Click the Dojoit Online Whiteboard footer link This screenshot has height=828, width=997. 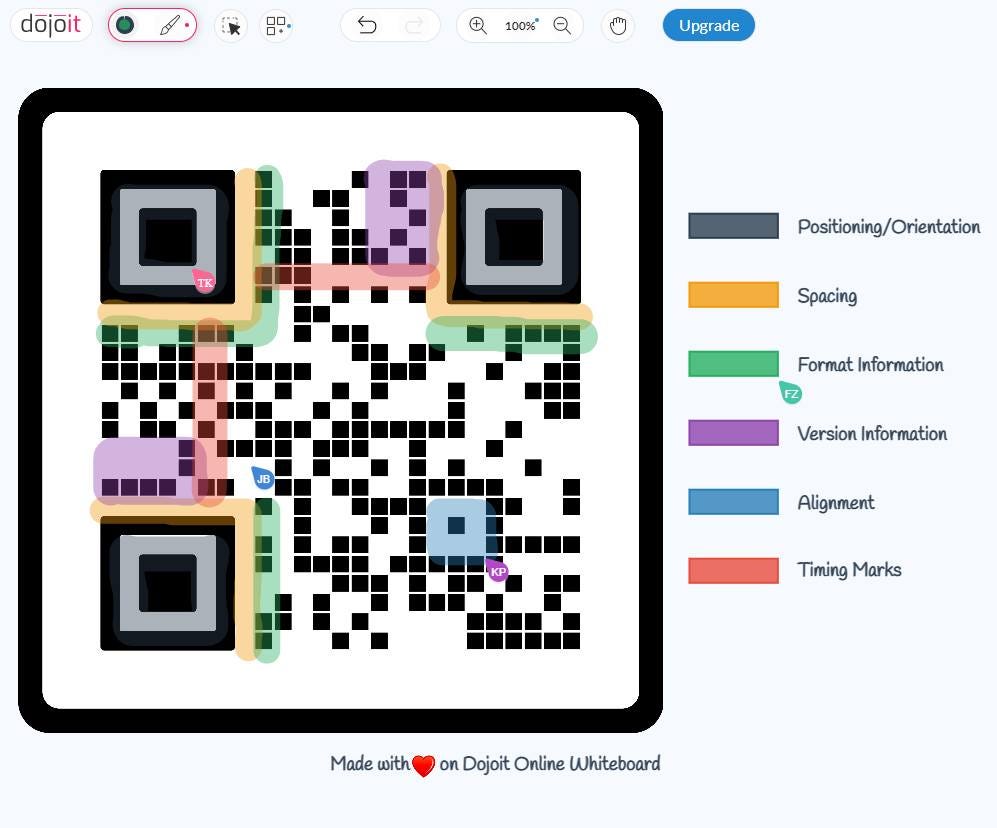pos(561,763)
